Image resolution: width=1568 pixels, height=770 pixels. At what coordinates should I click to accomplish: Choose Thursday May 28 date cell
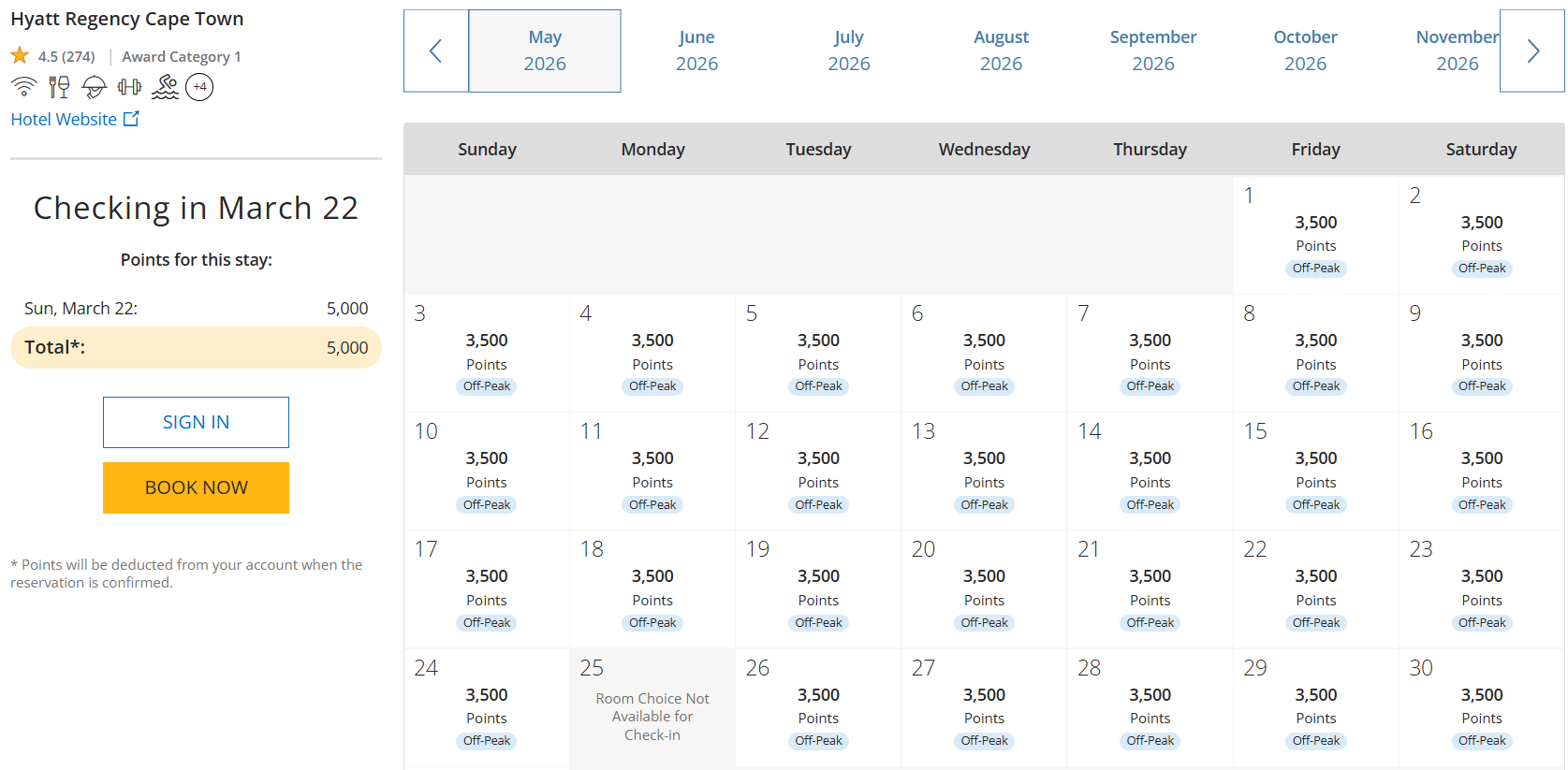(x=1150, y=708)
